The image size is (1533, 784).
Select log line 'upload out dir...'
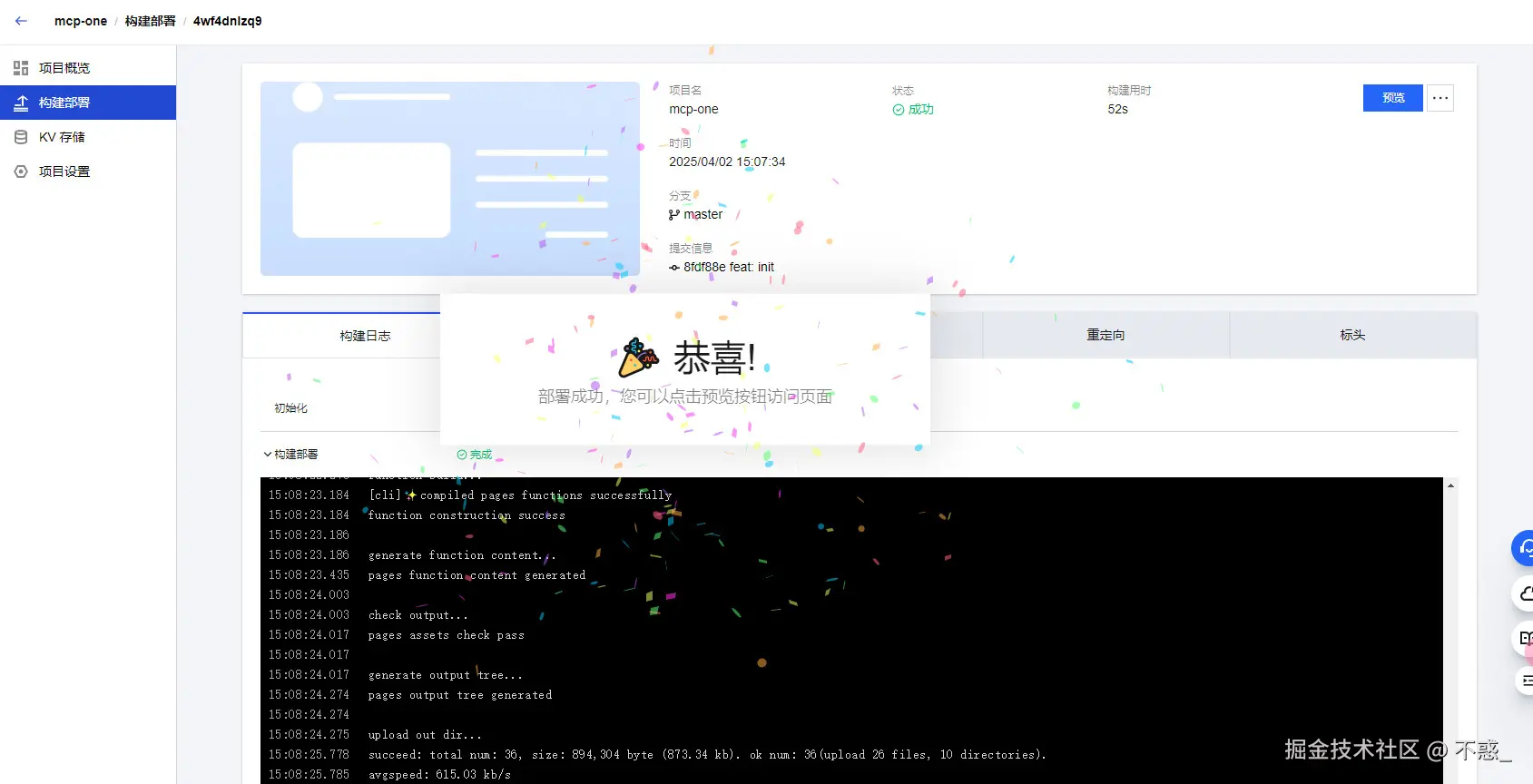point(425,735)
